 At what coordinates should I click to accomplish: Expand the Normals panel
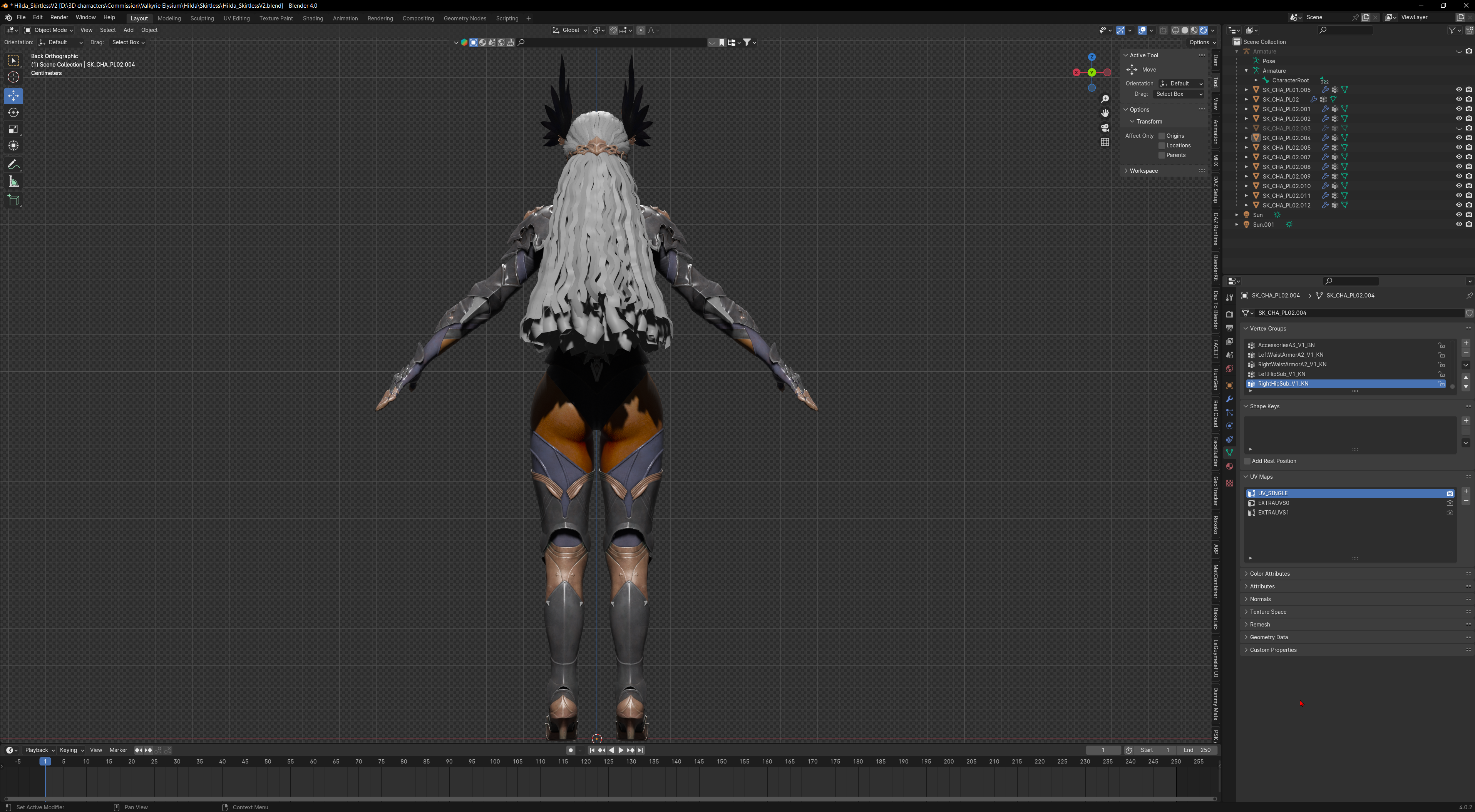pos(1260,599)
